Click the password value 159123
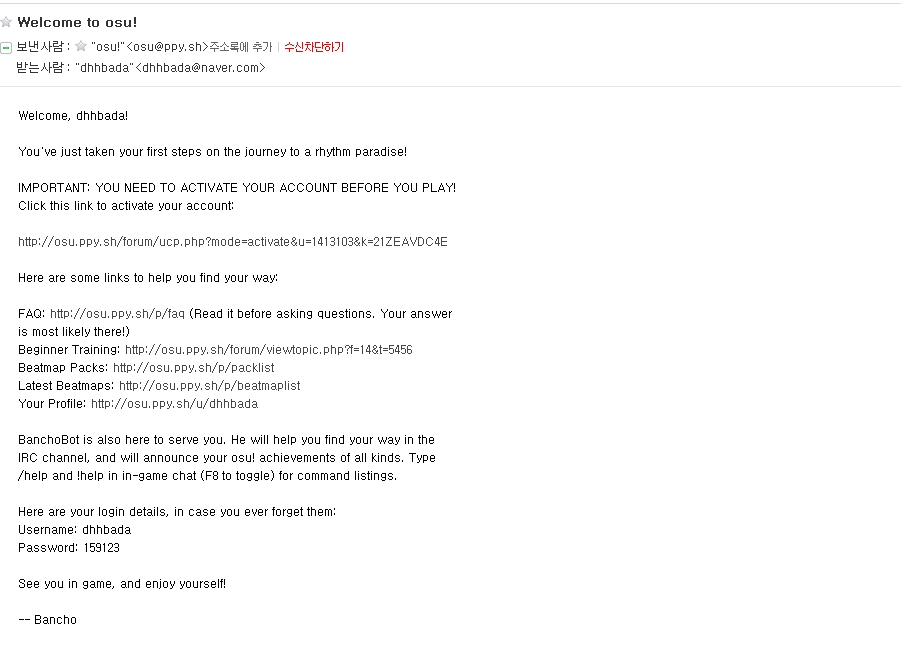Viewport: 901px width, 670px height. coord(101,548)
